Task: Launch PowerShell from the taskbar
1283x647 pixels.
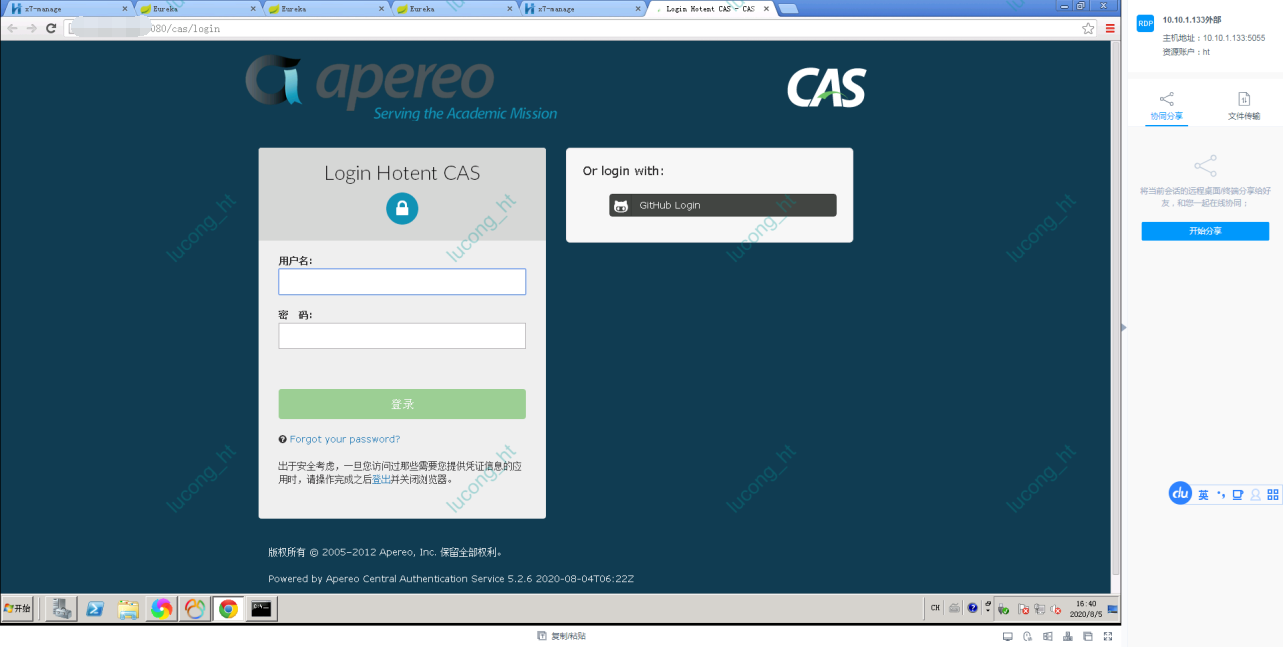Action: pyautogui.click(x=95, y=608)
